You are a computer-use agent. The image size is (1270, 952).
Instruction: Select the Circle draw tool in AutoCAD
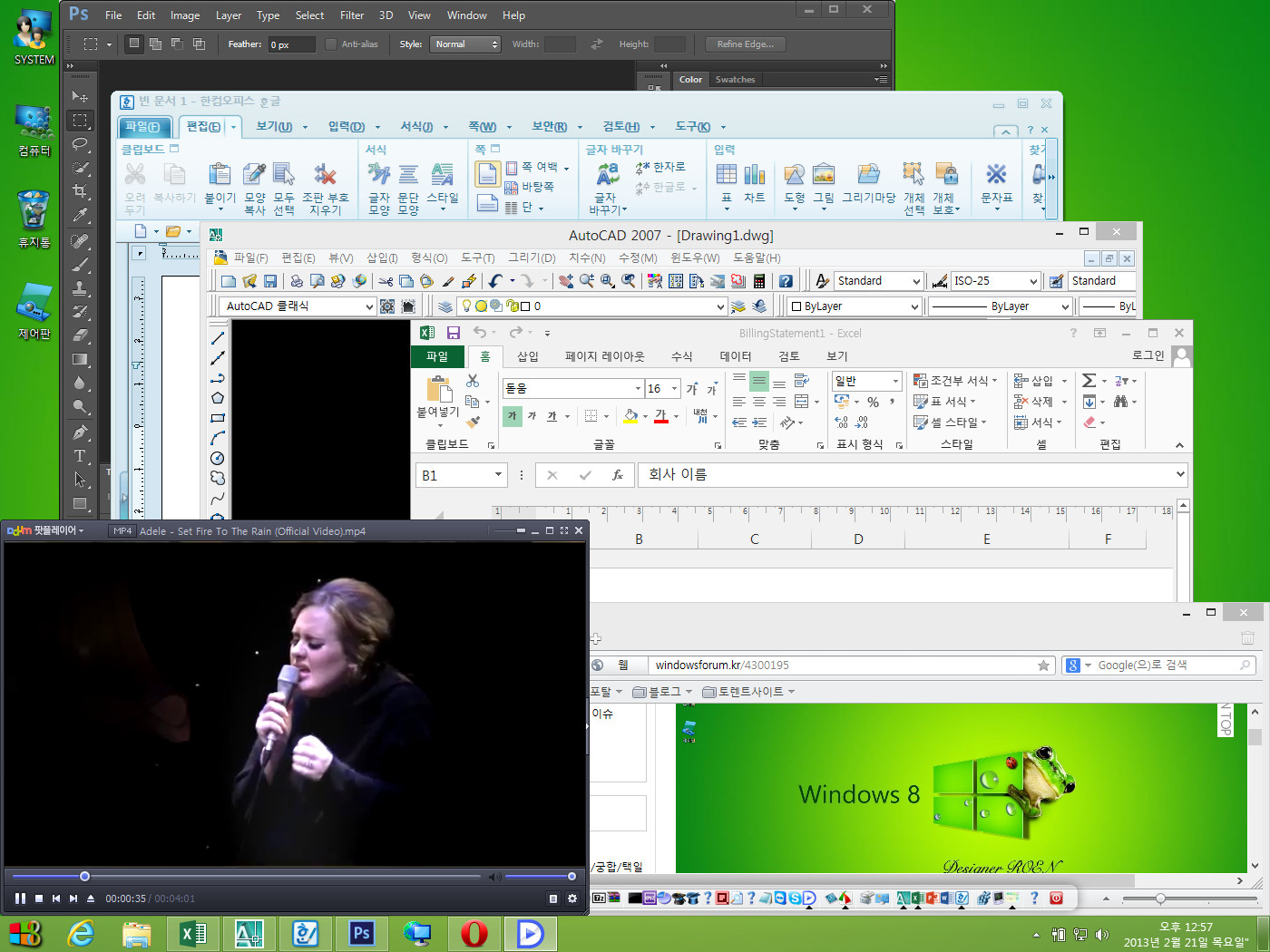click(218, 459)
